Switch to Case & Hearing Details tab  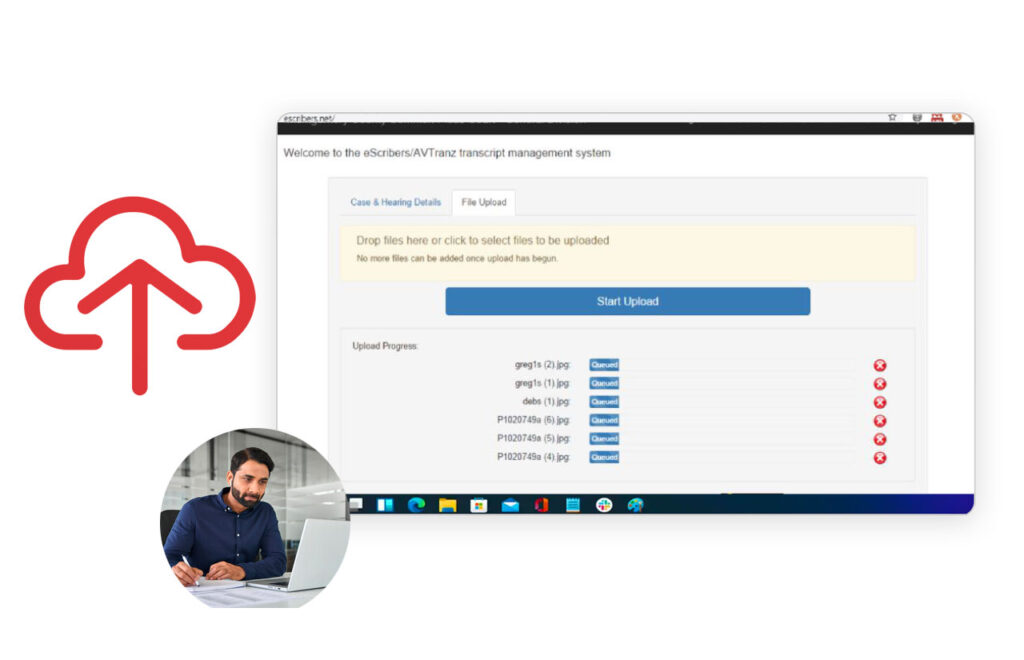[395, 202]
